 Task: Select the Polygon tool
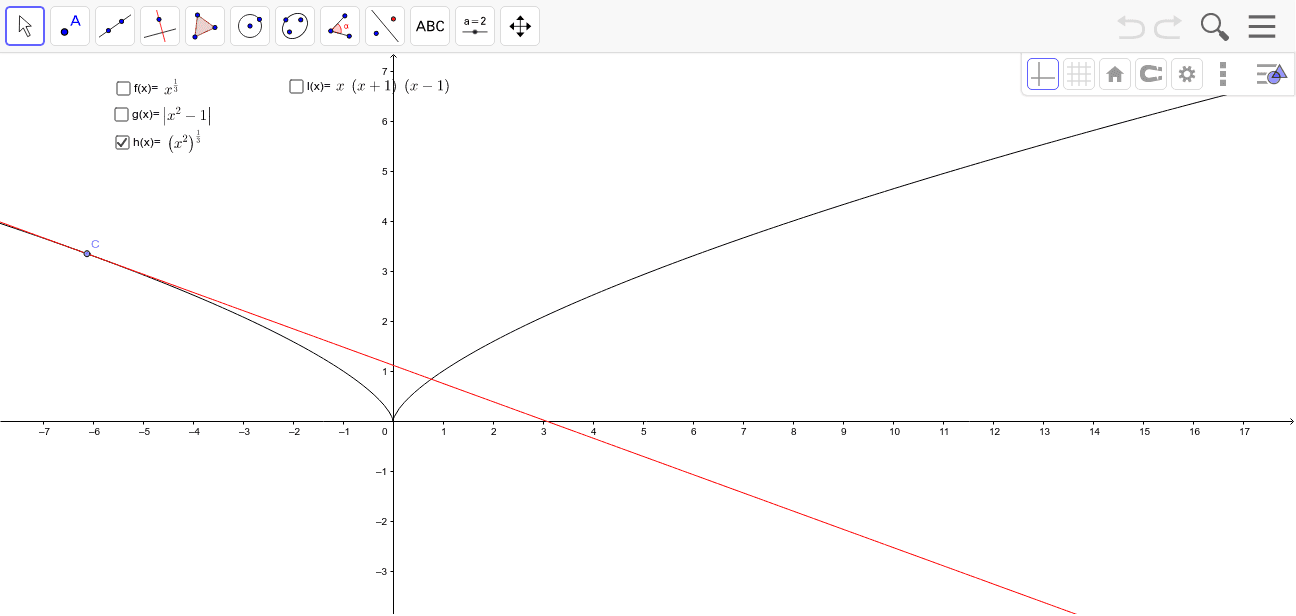tap(205, 26)
